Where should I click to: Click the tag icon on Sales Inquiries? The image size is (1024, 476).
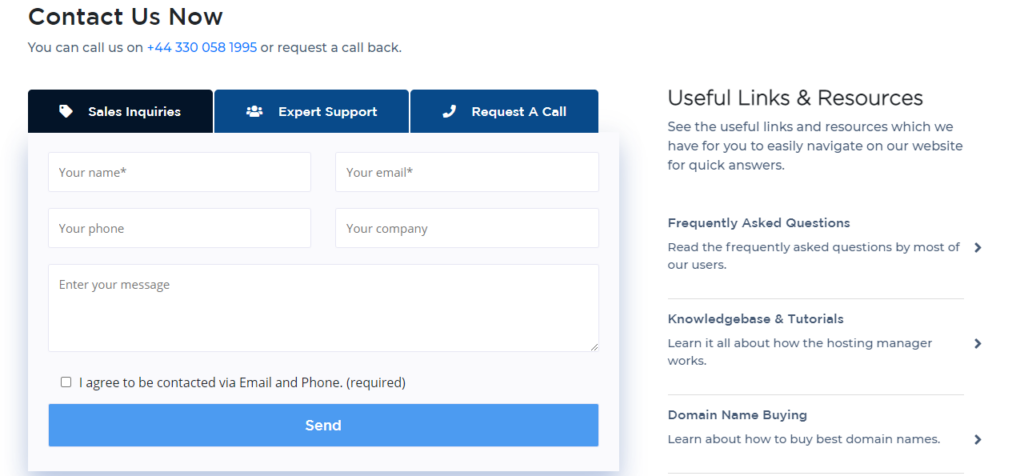pyautogui.click(x=66, y=111)
